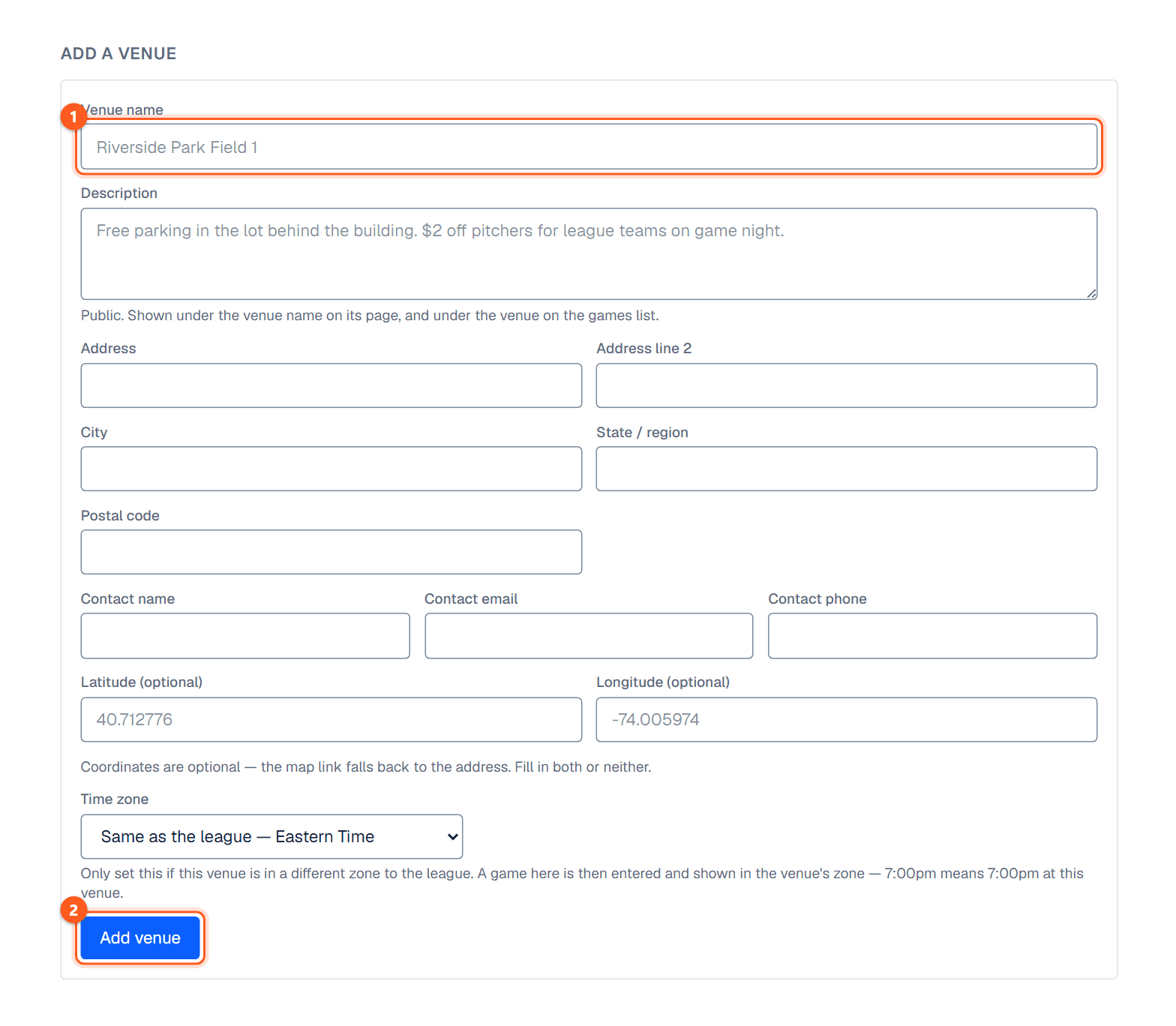Screen dimensions: 1176x1026
Task: Click the Venue name input field
Action: (x=589, y=147)
